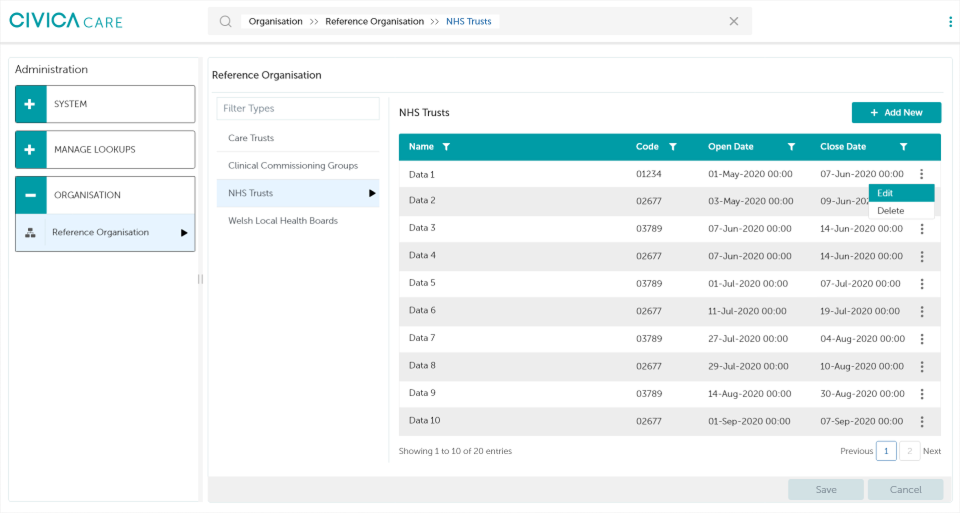Click the Data 5 name cell

tap(422, 283)
